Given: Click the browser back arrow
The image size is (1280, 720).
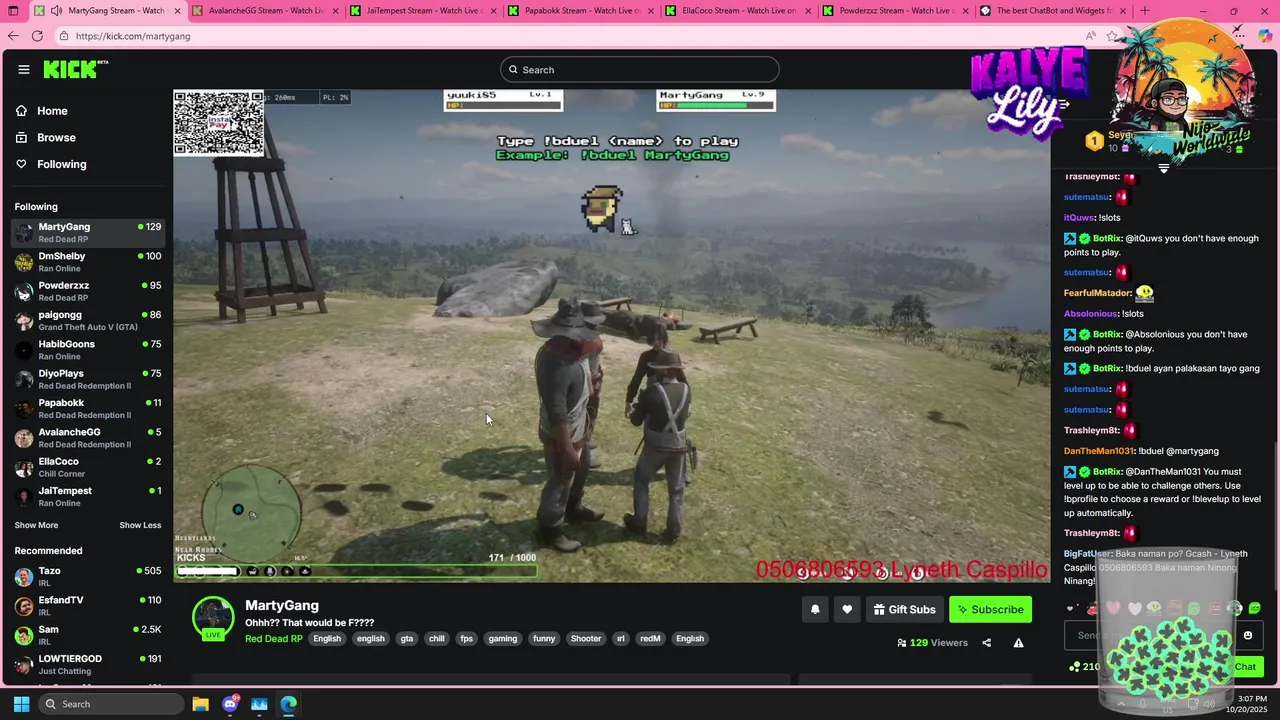Looking at the screenshot, I should point(13,36).
